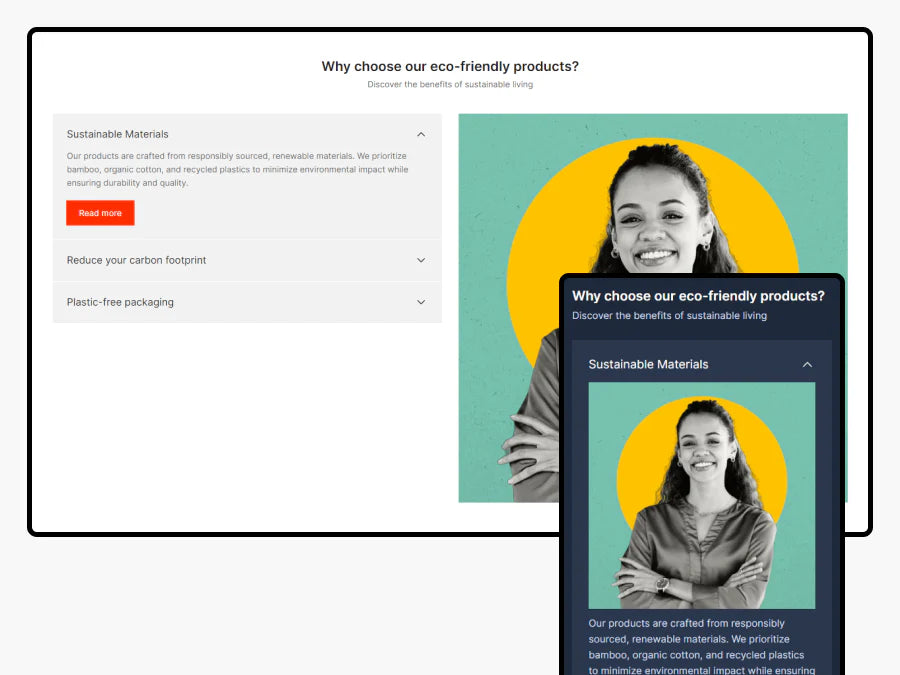Click the woman's photo inside the mobile accordion
The image size is (900, 675).
click(x=701, y=496)
